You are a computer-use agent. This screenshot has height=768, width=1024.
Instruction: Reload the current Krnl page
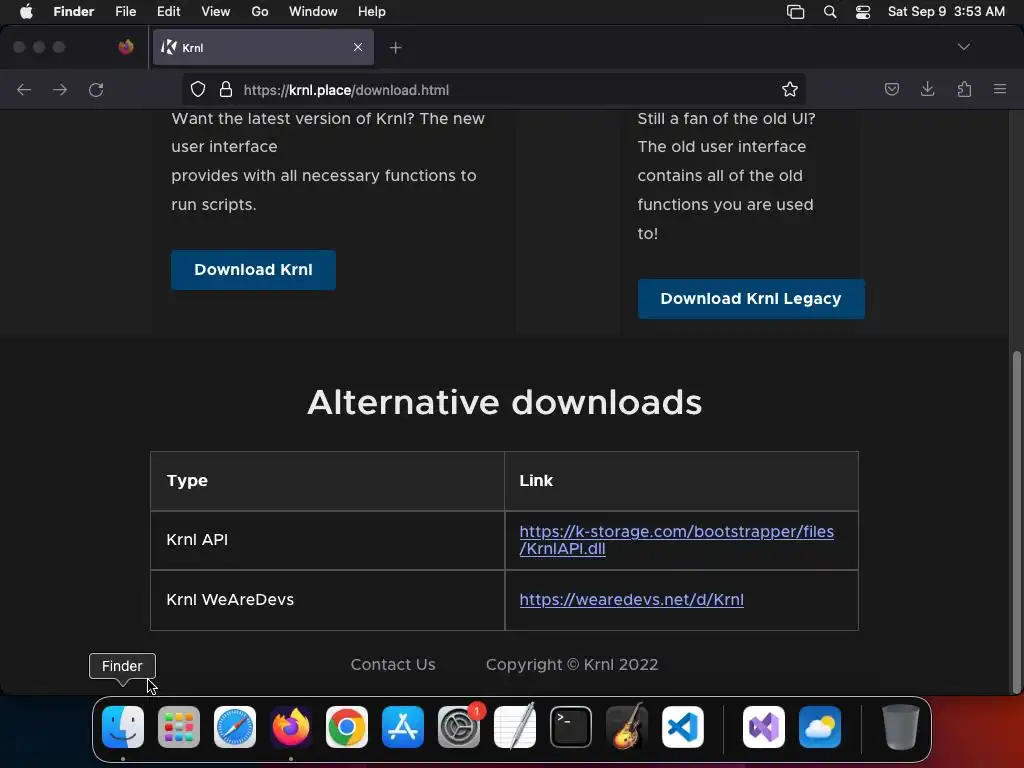coord(96,89)
